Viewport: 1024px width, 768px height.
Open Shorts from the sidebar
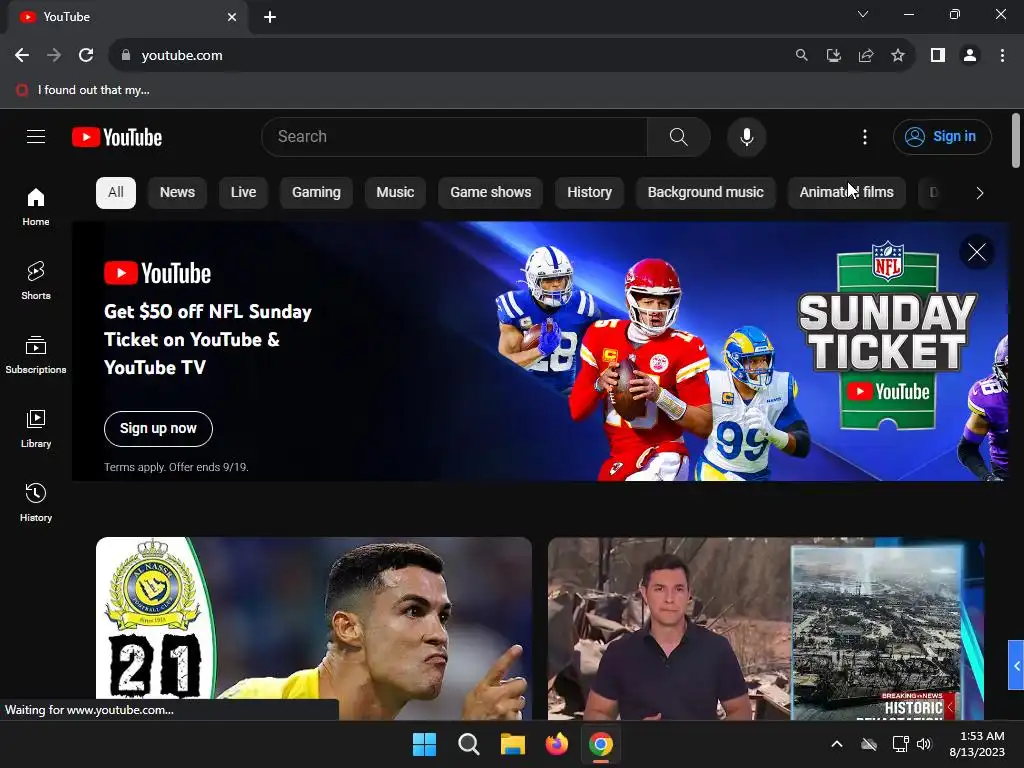tap(36, 280)
